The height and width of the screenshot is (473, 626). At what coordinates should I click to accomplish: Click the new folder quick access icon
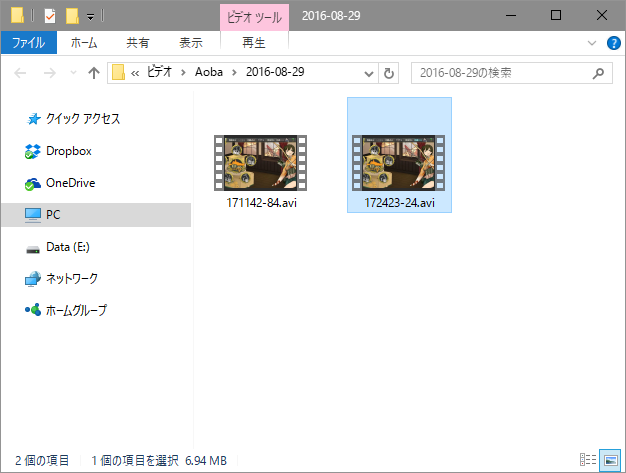(x=72, y=16)
